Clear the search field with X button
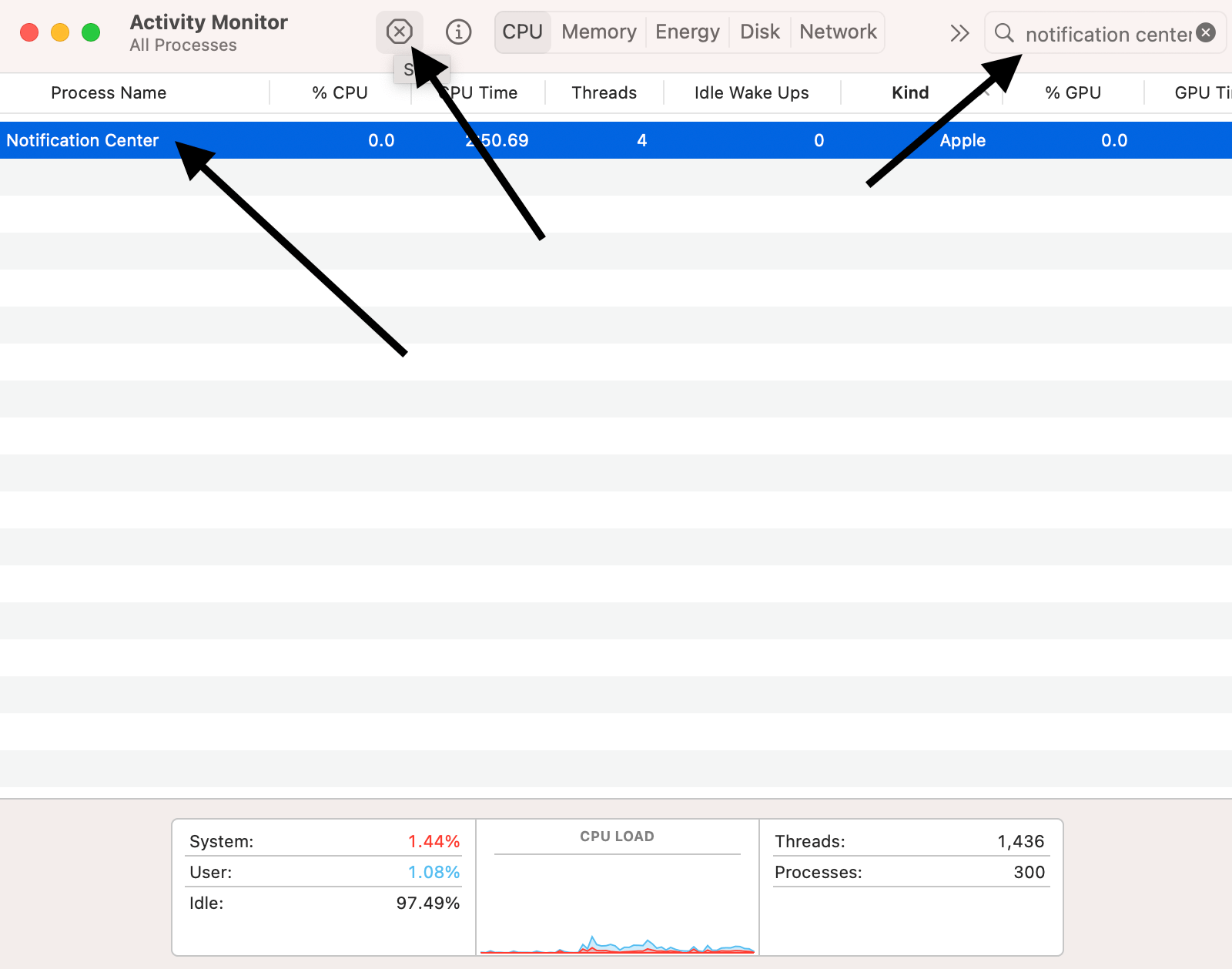Screen dimensions: 1232x969 coord(1206,32)
